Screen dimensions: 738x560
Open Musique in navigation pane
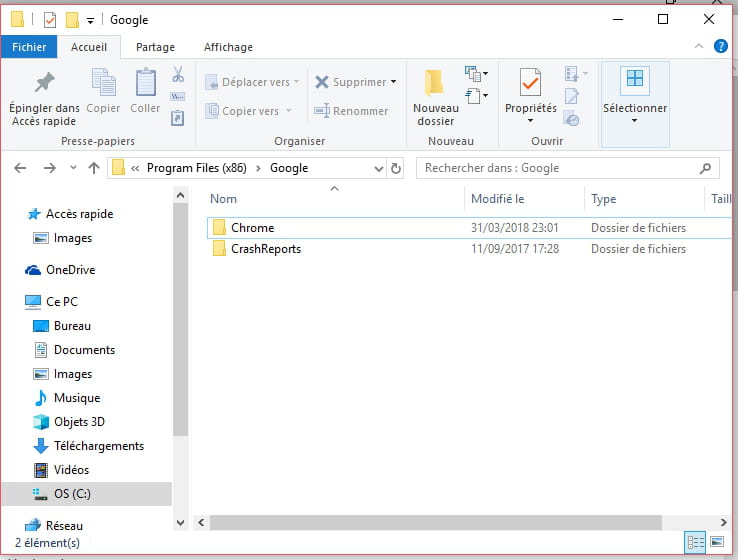(x=77, y=398)
